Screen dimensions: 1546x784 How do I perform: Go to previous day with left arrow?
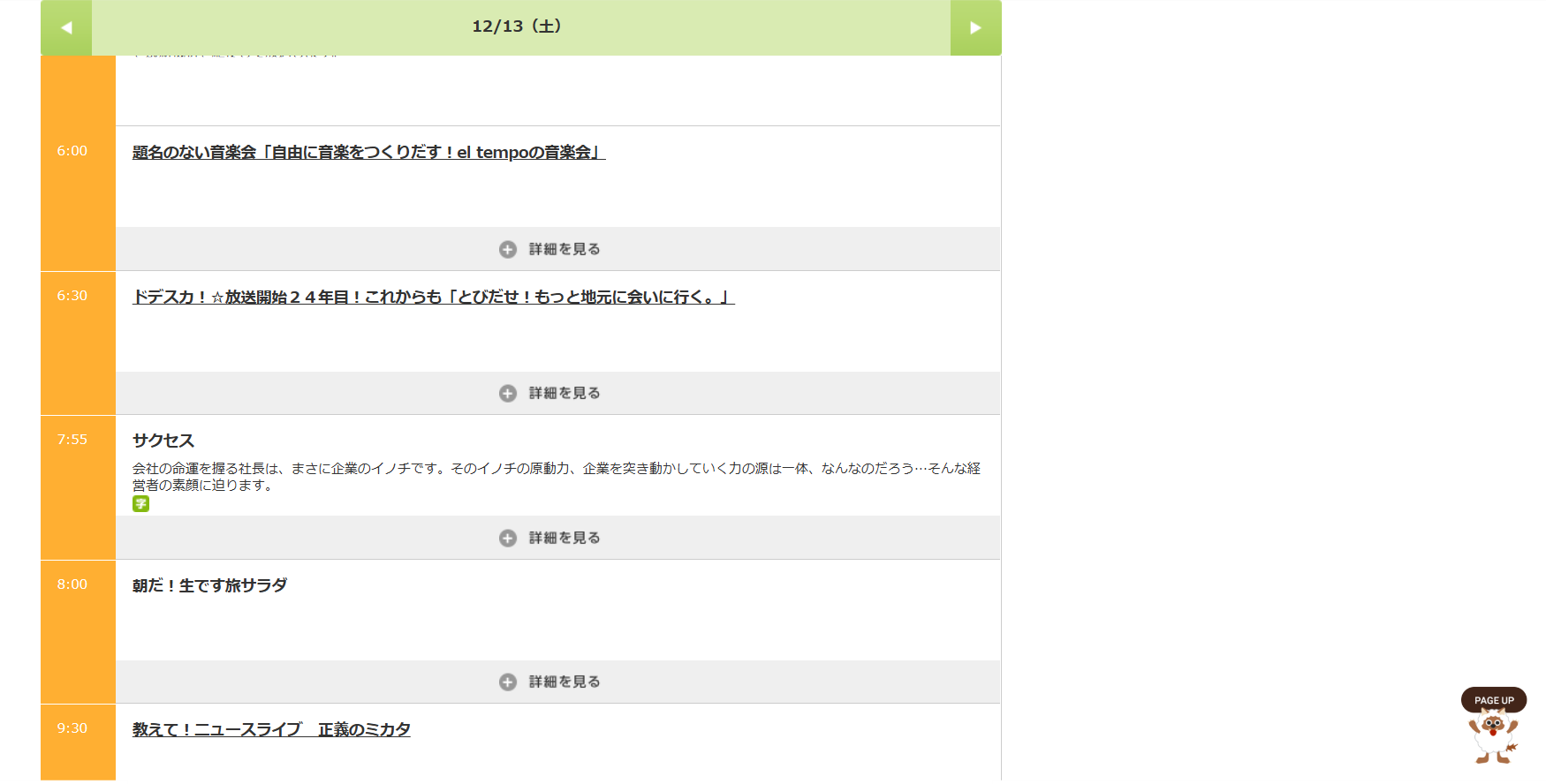66,27
